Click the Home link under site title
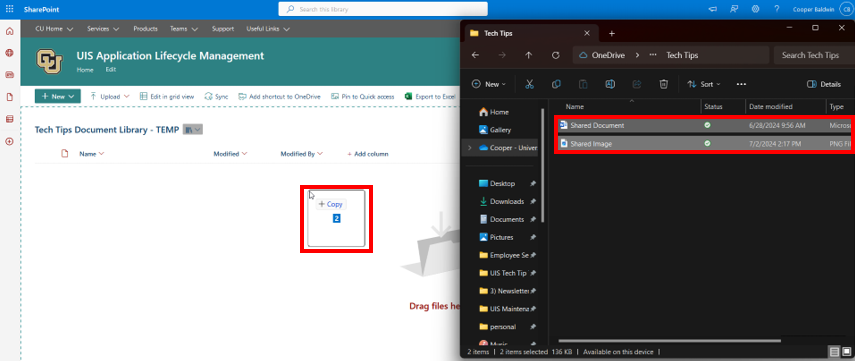This screenshot has height=361, width=855. pyautogui.click(x=85, y=70)
